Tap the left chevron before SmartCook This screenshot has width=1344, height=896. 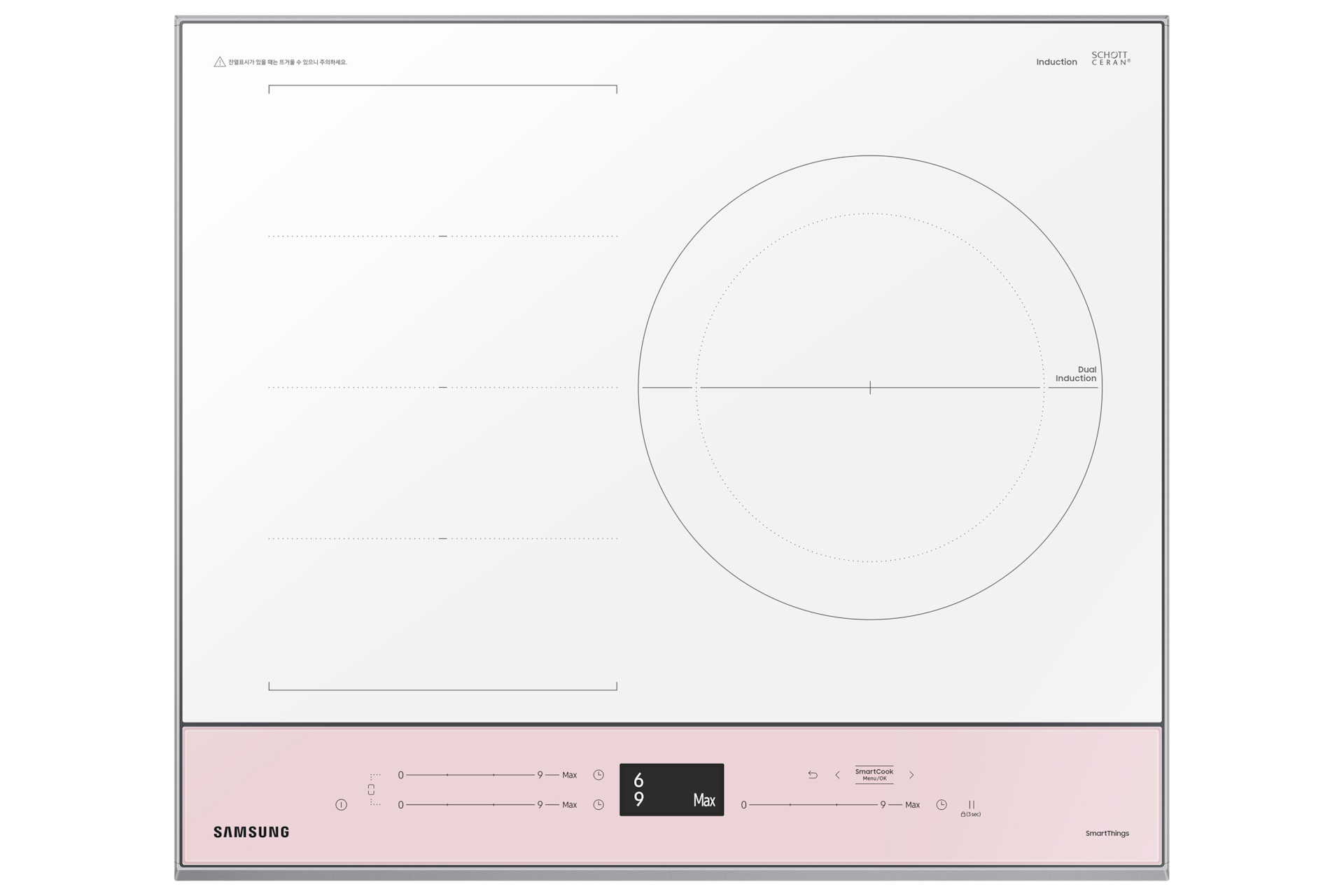coord(837,775)
